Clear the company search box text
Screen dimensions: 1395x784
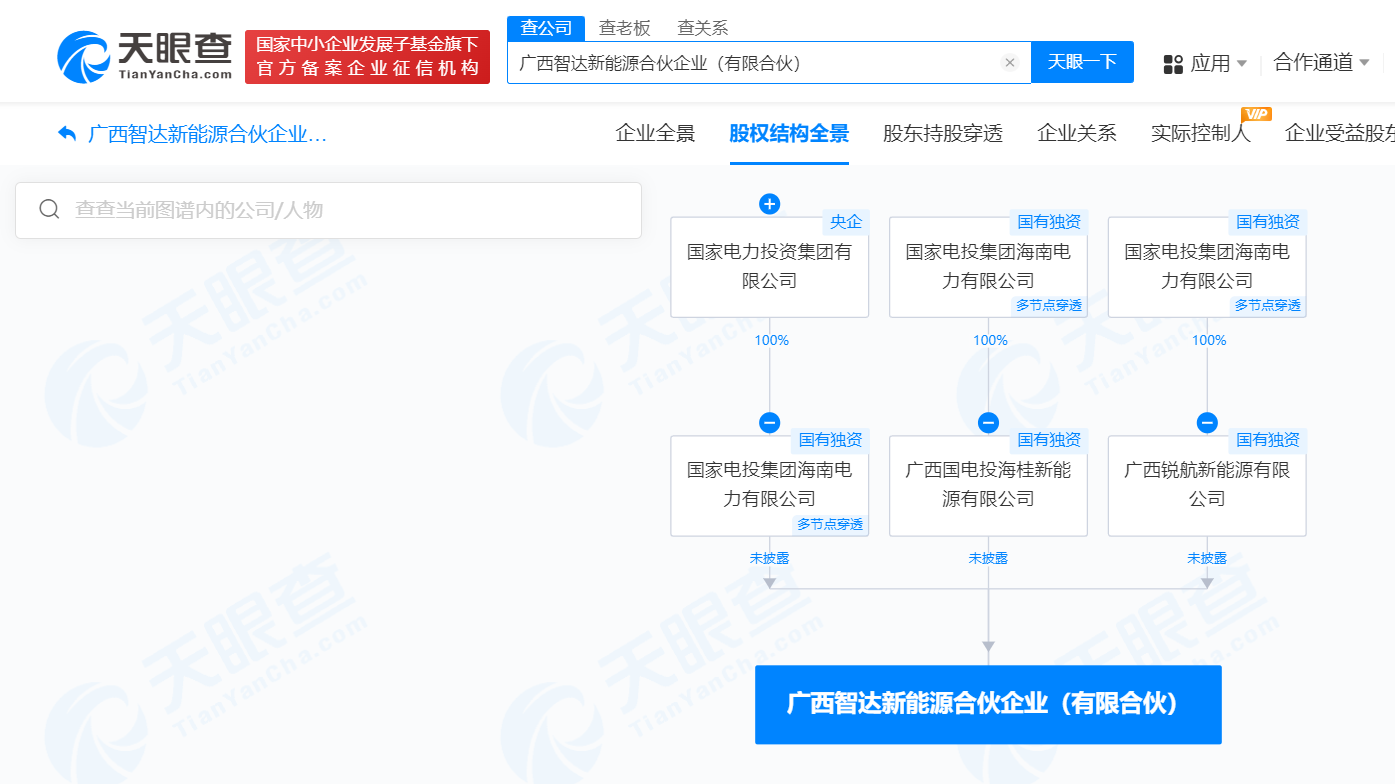click(x=1010, y=63)
